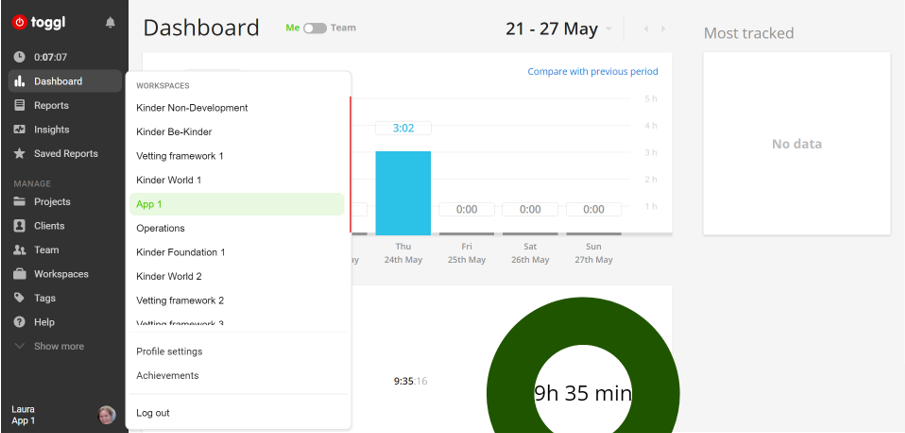Image resolution: width=905 pixels, height=433 pixels.
Task: Open the running timer 0:07:07
Action: pos(51,57)
